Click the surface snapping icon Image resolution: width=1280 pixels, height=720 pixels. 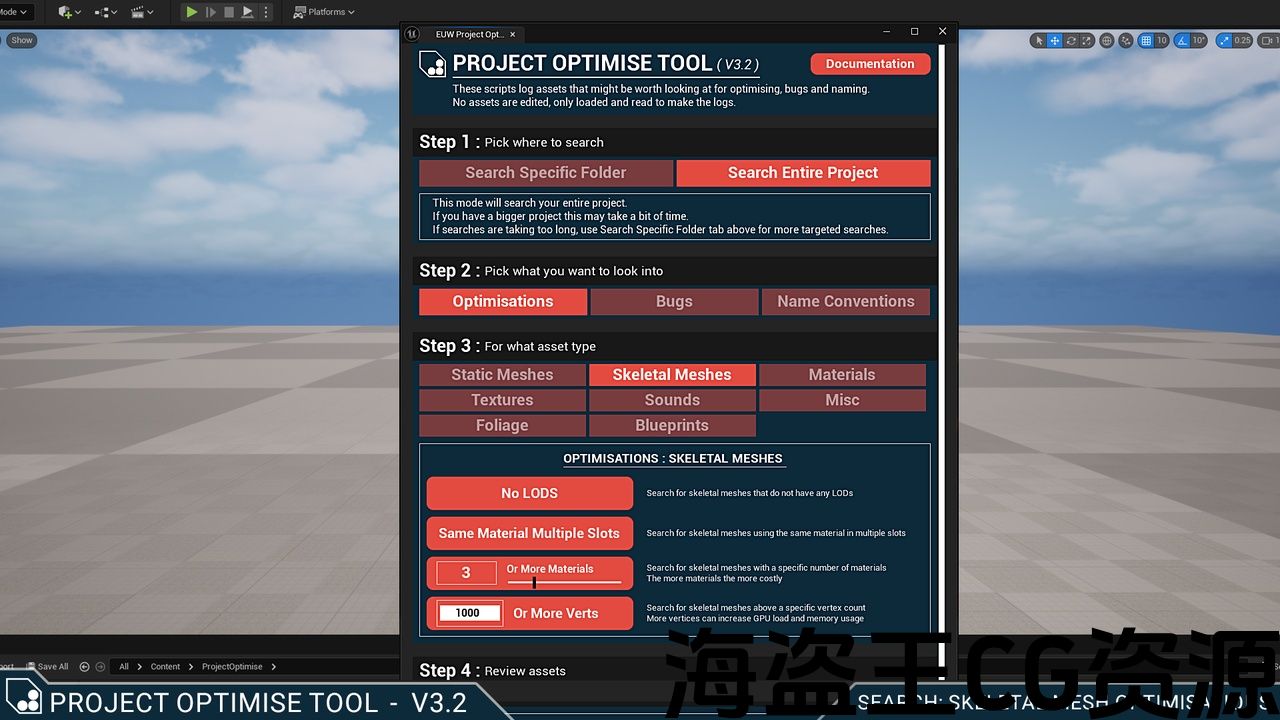click(1126, 41)
